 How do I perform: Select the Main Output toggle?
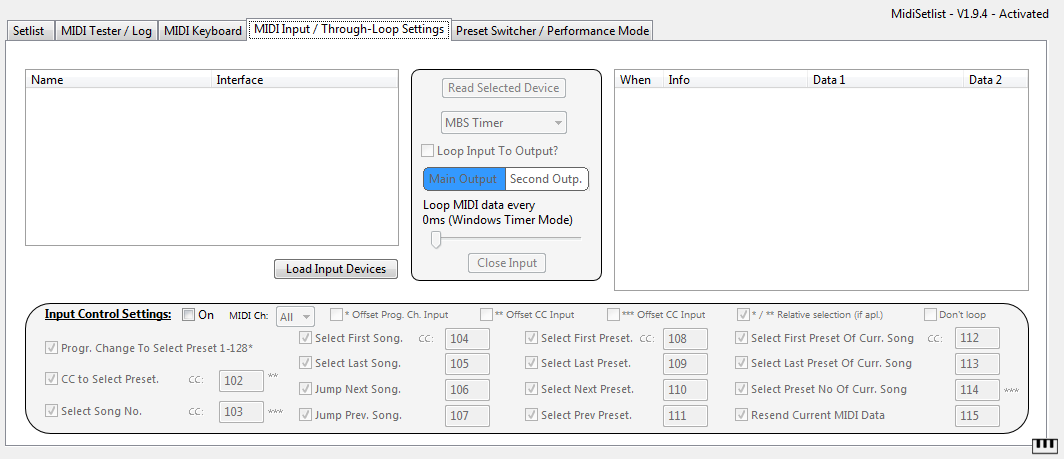[x=463, y=179]
